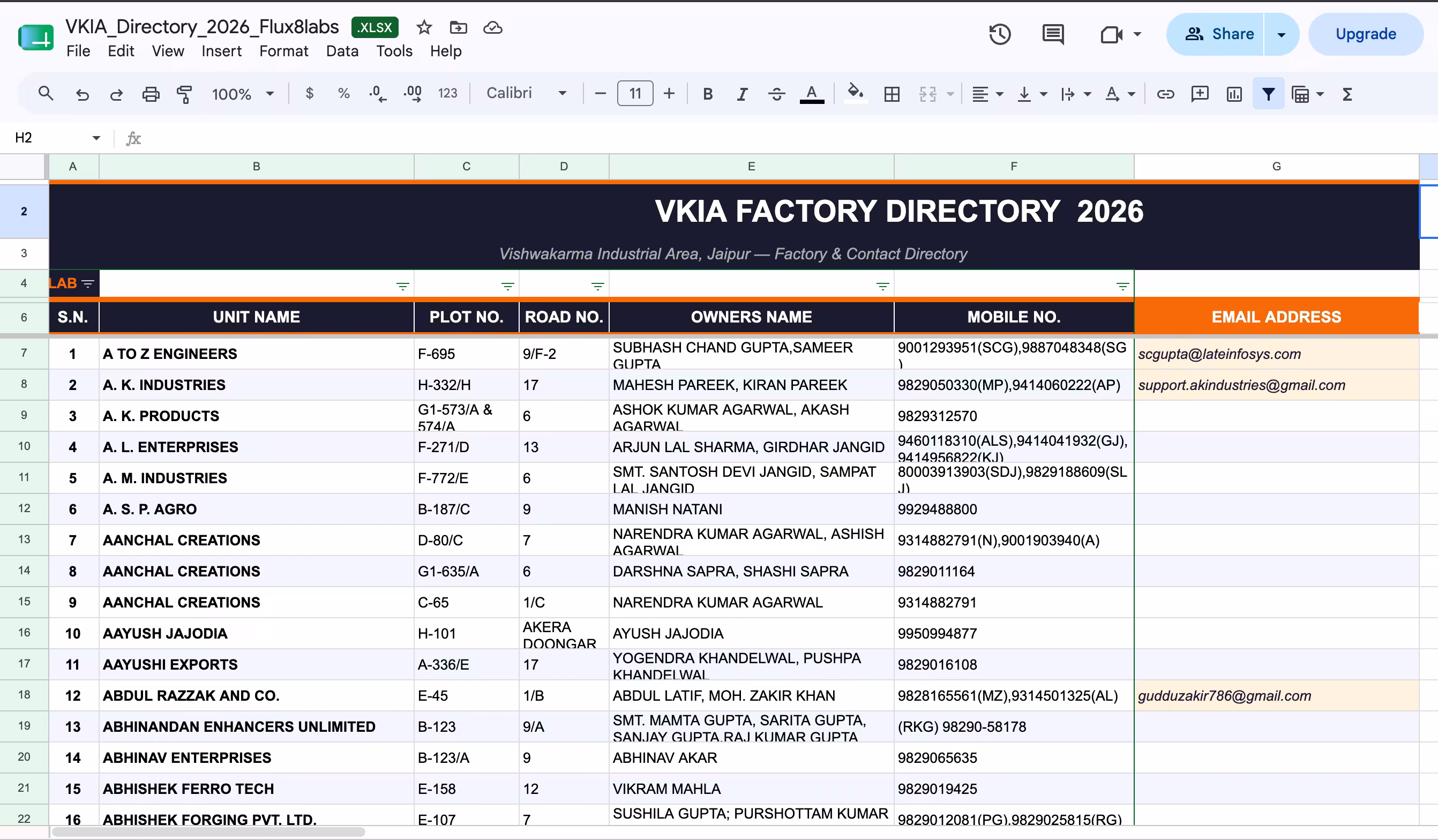1438x840 pixels.
Task: Format as percent
Action: [x=343, y=94]
